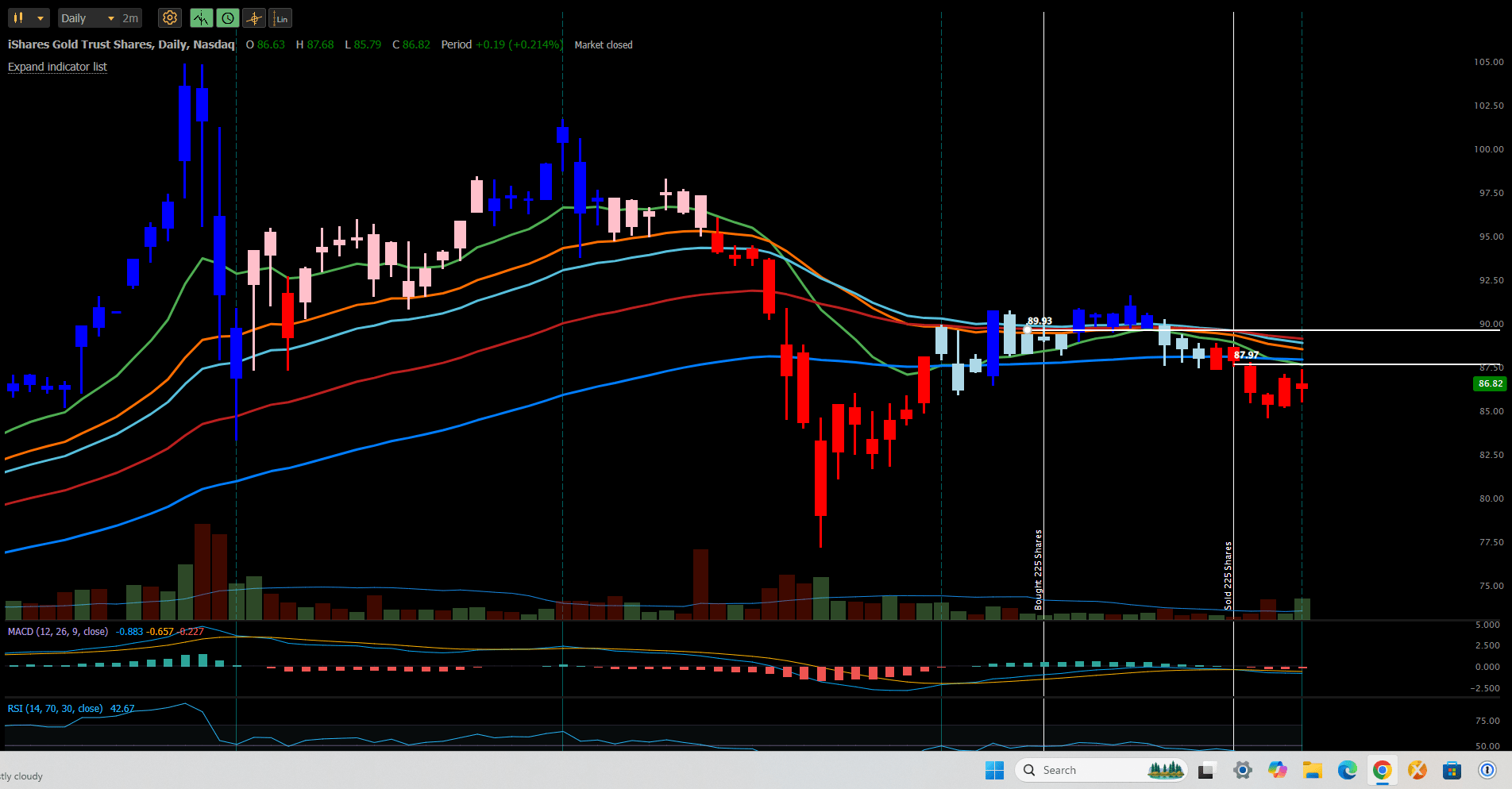Select the 2m time range
Image resolution: width=1512 pixels, height=789 pixels.
[x=130, y=18]
